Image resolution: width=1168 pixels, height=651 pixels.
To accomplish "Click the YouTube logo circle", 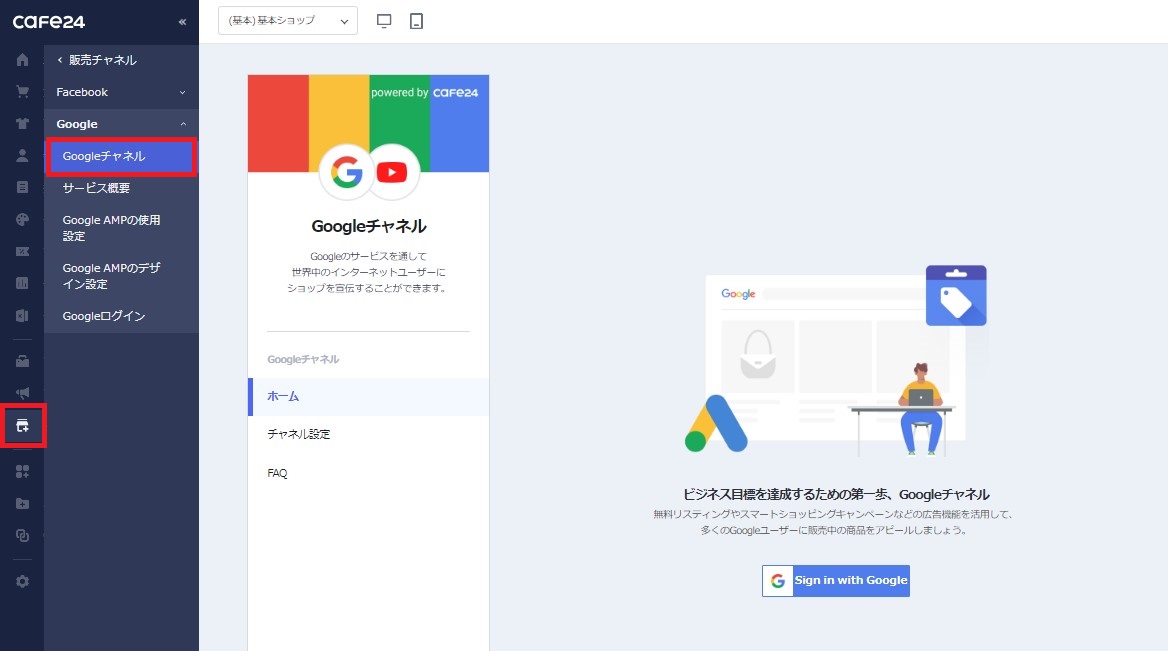I will (392, 172).
